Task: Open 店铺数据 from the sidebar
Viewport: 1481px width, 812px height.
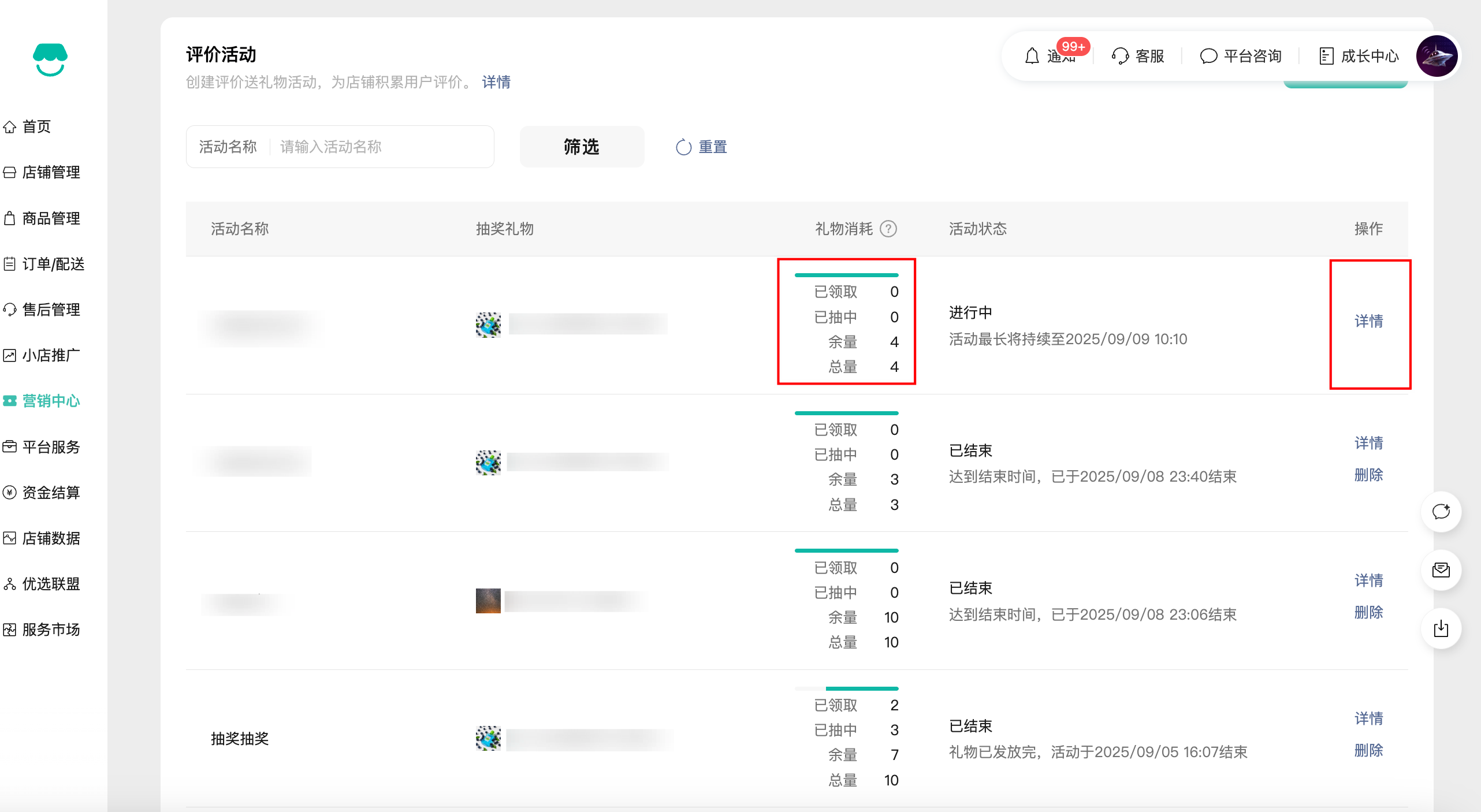Action: pyautogui.click(x=50, y=538)
